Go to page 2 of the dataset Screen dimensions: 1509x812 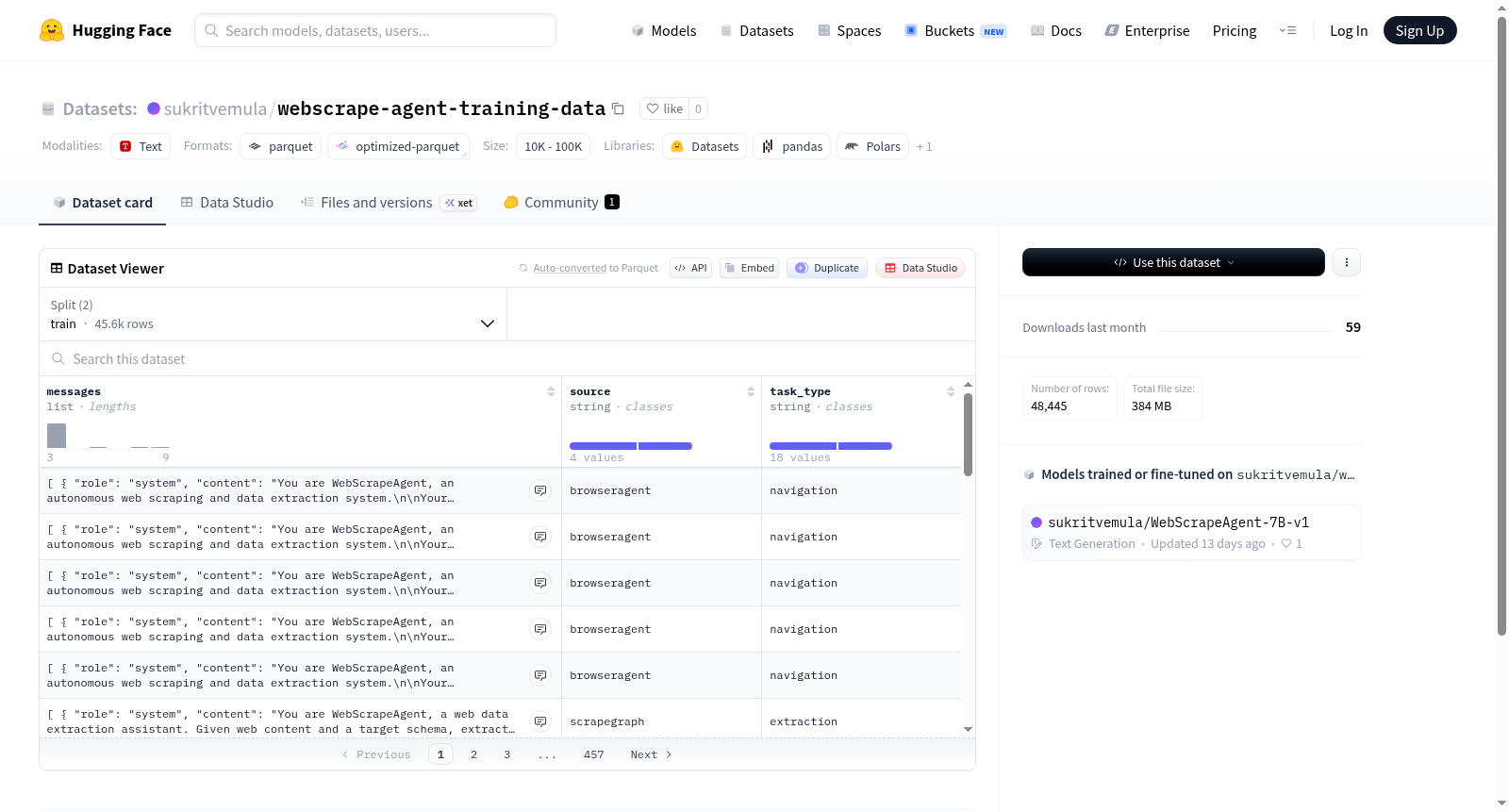point(473,754)
